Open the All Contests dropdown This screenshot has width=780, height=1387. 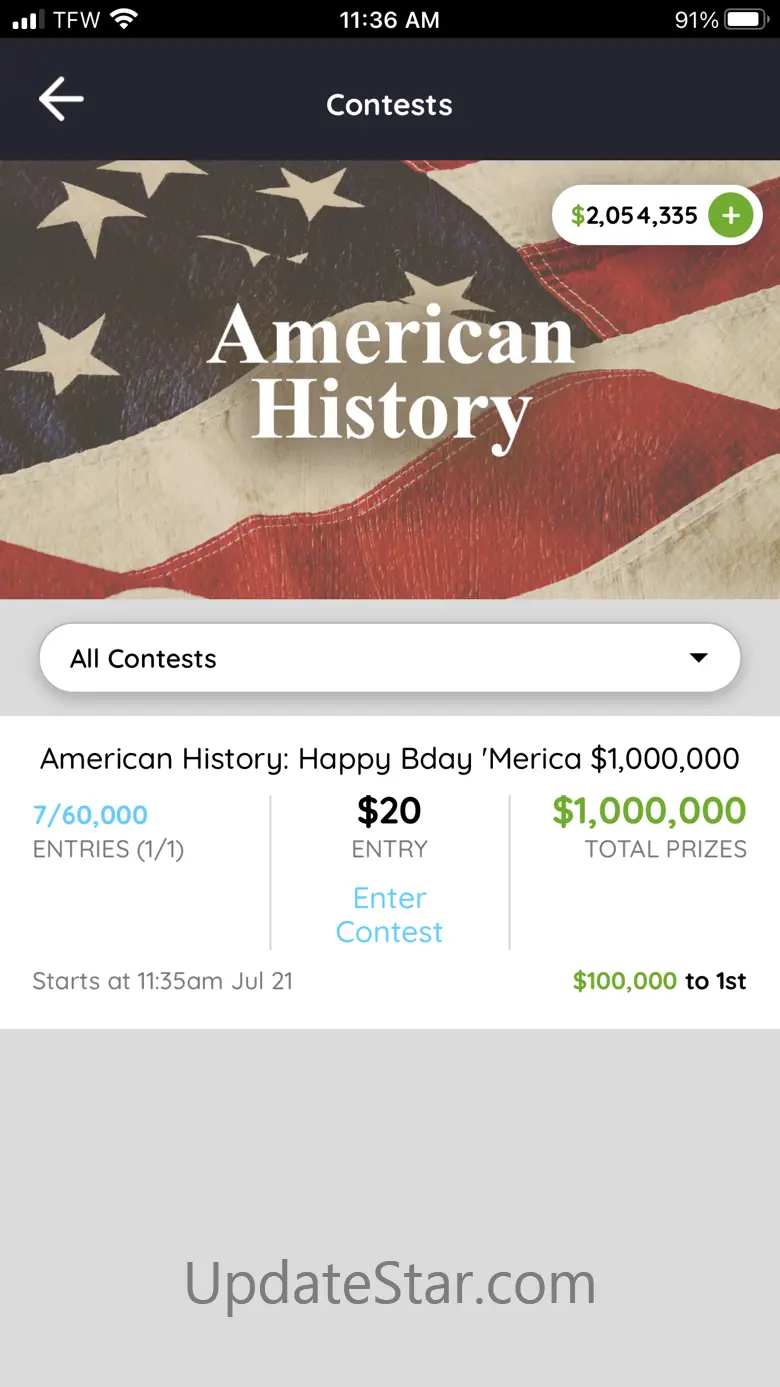point(389,658)
